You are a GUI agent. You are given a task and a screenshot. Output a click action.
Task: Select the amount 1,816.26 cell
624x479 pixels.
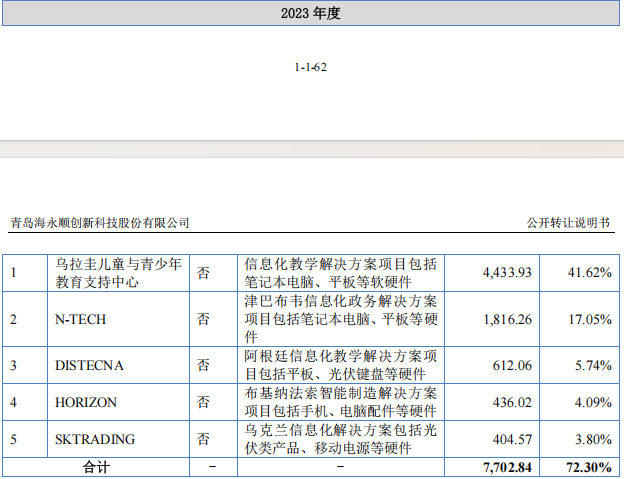click(507, 319)
